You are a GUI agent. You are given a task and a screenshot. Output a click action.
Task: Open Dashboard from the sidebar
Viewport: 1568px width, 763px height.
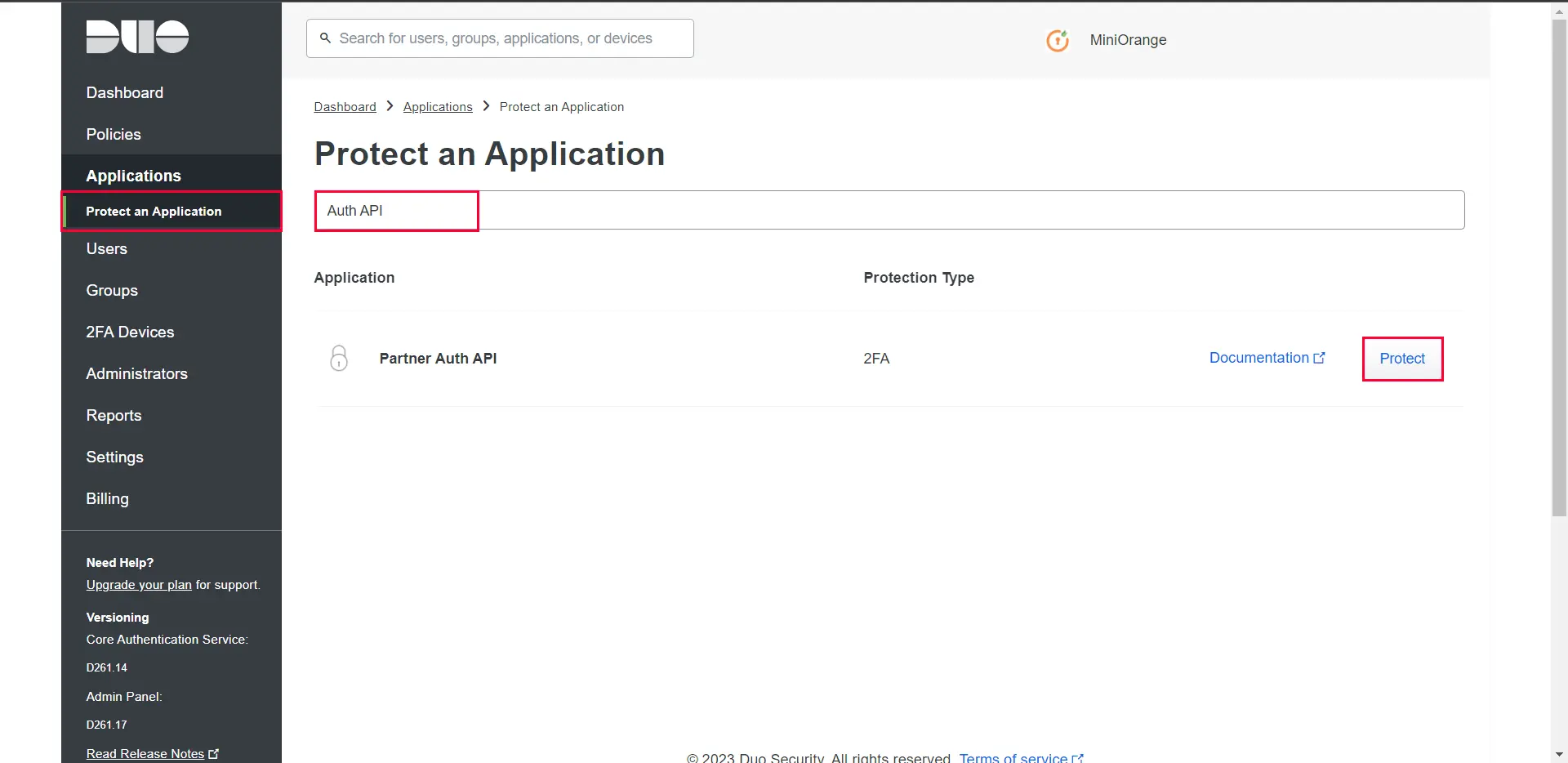[125, 93]
